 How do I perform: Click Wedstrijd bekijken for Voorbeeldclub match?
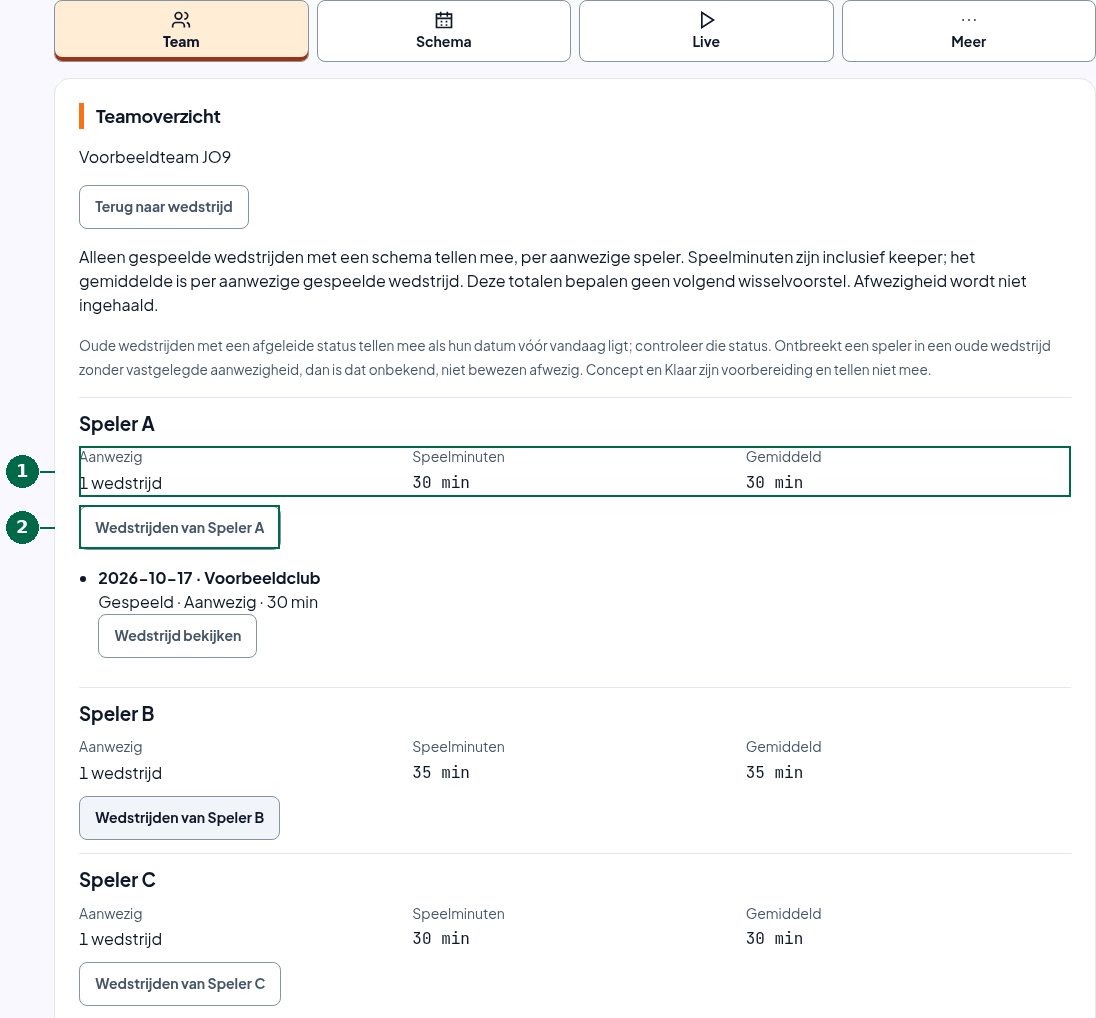click(x=178, y=636)
